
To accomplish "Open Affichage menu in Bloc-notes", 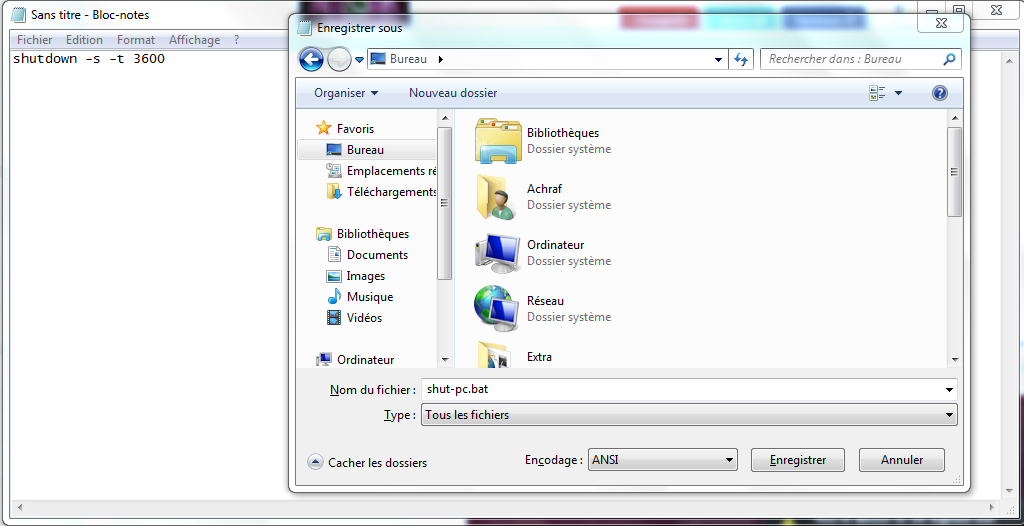I will [x=195, y=40].
